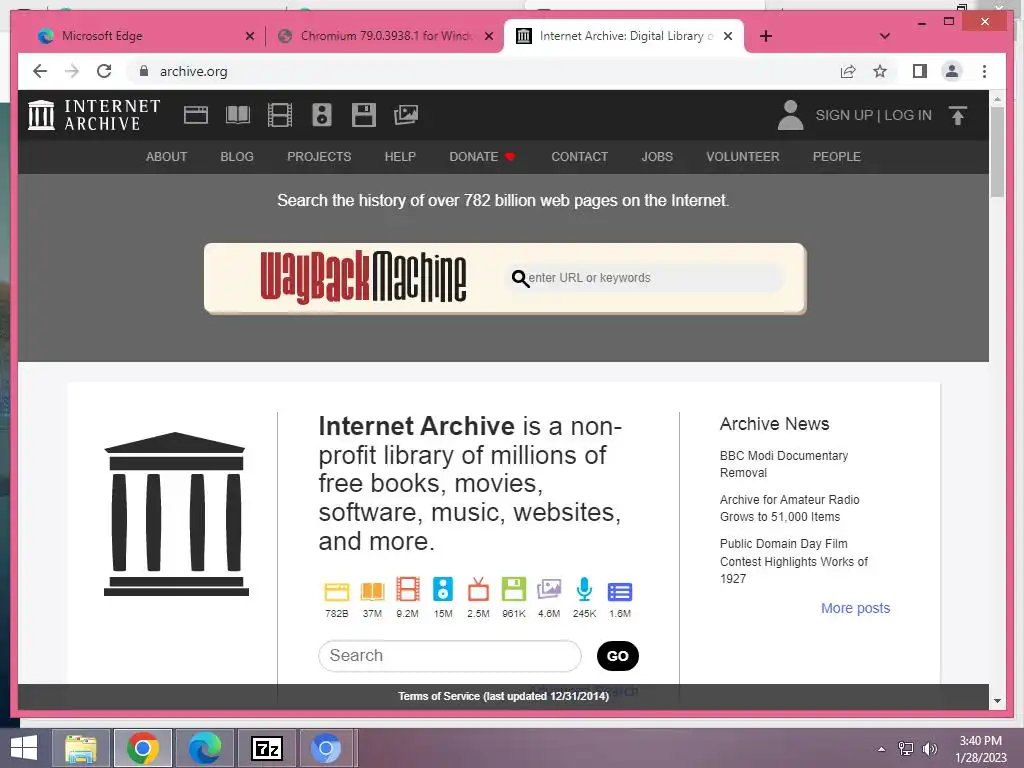Open the VOLUNTEER menu item

tap(743, 157)
